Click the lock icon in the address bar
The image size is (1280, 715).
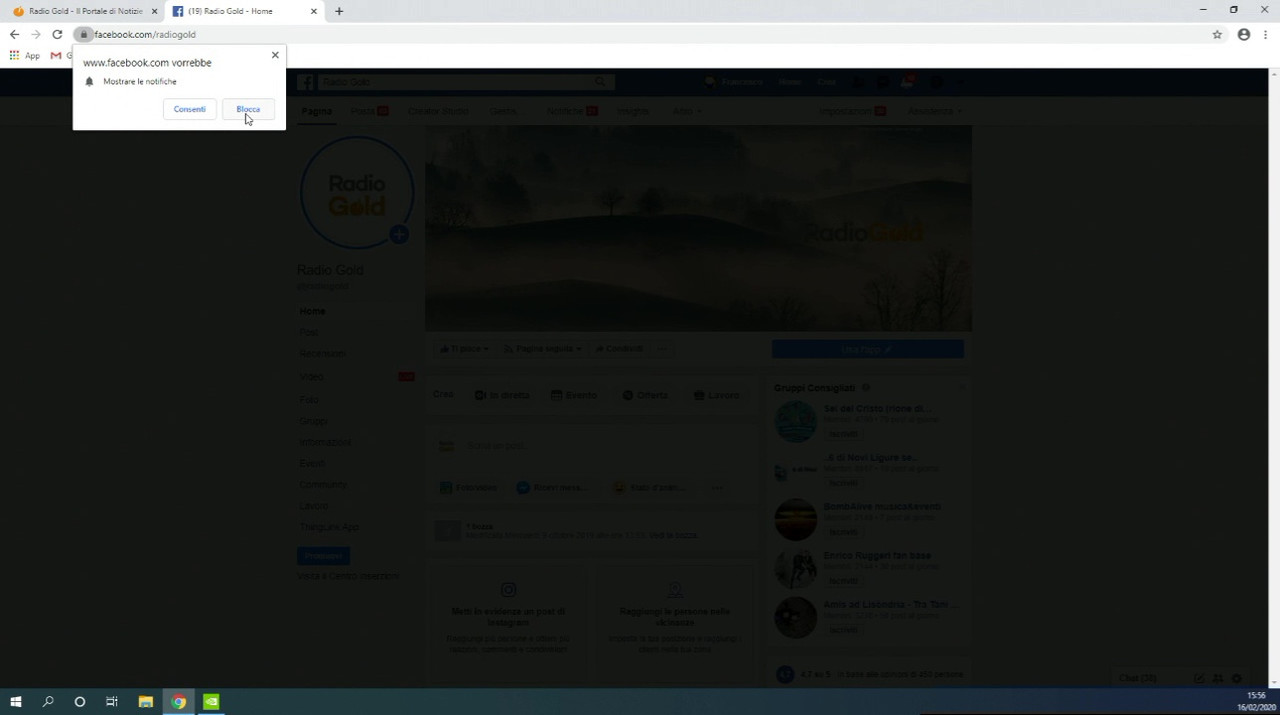coord(84,34)
